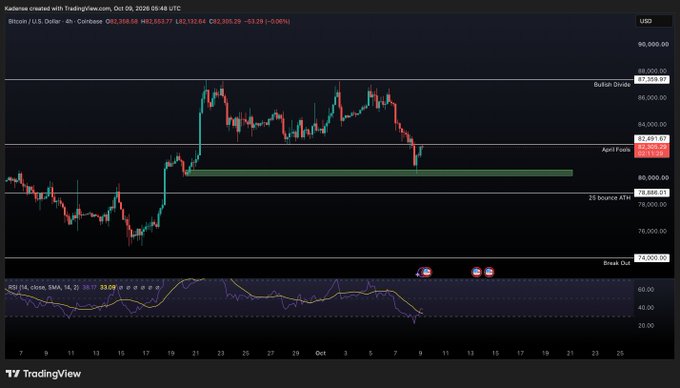Open the first economic event flag after Oct 13
This screenshot has width=680, height=388.
point(477,272)
